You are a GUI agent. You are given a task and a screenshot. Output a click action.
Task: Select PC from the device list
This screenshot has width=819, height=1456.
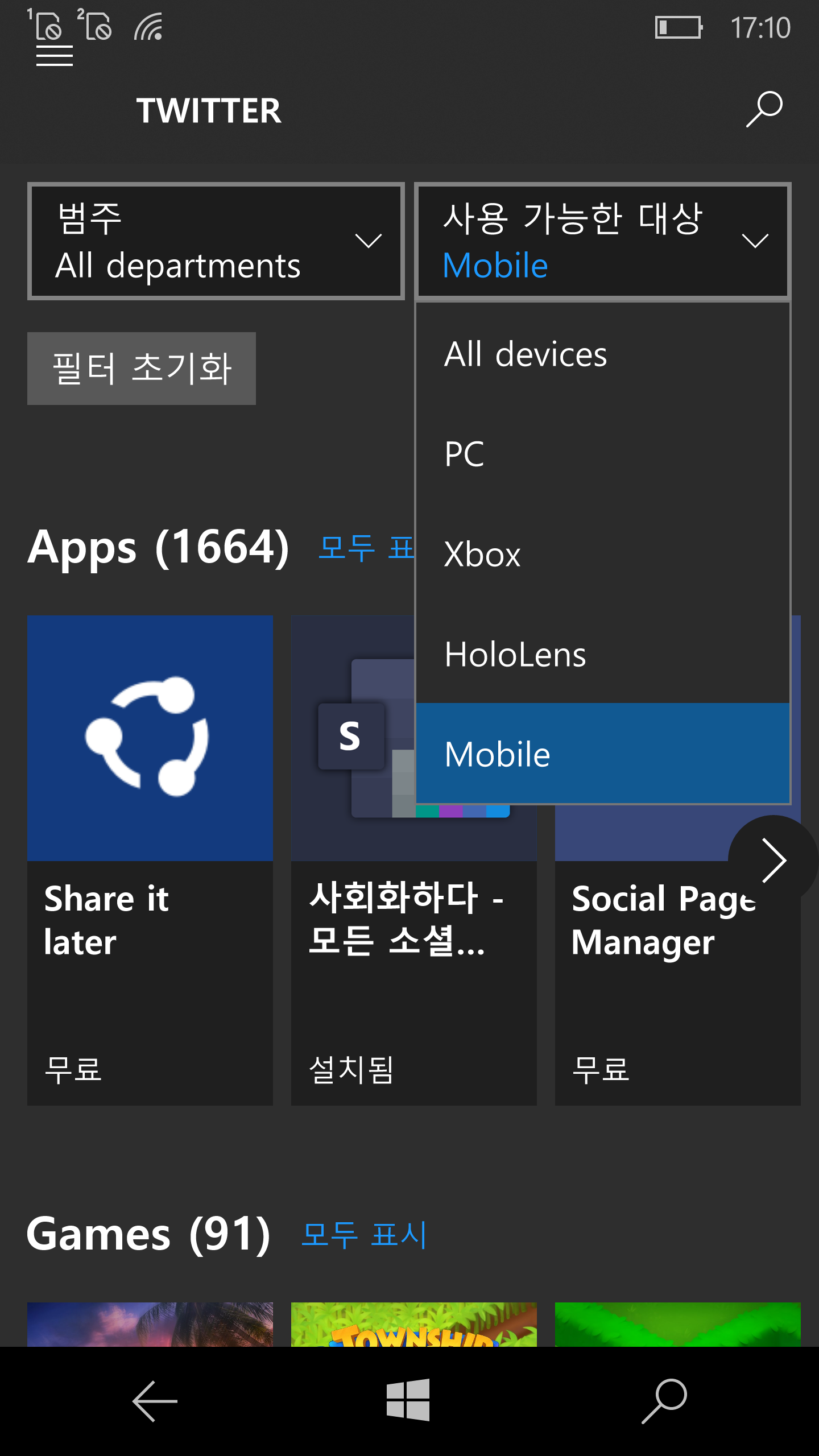click(602, 454)
